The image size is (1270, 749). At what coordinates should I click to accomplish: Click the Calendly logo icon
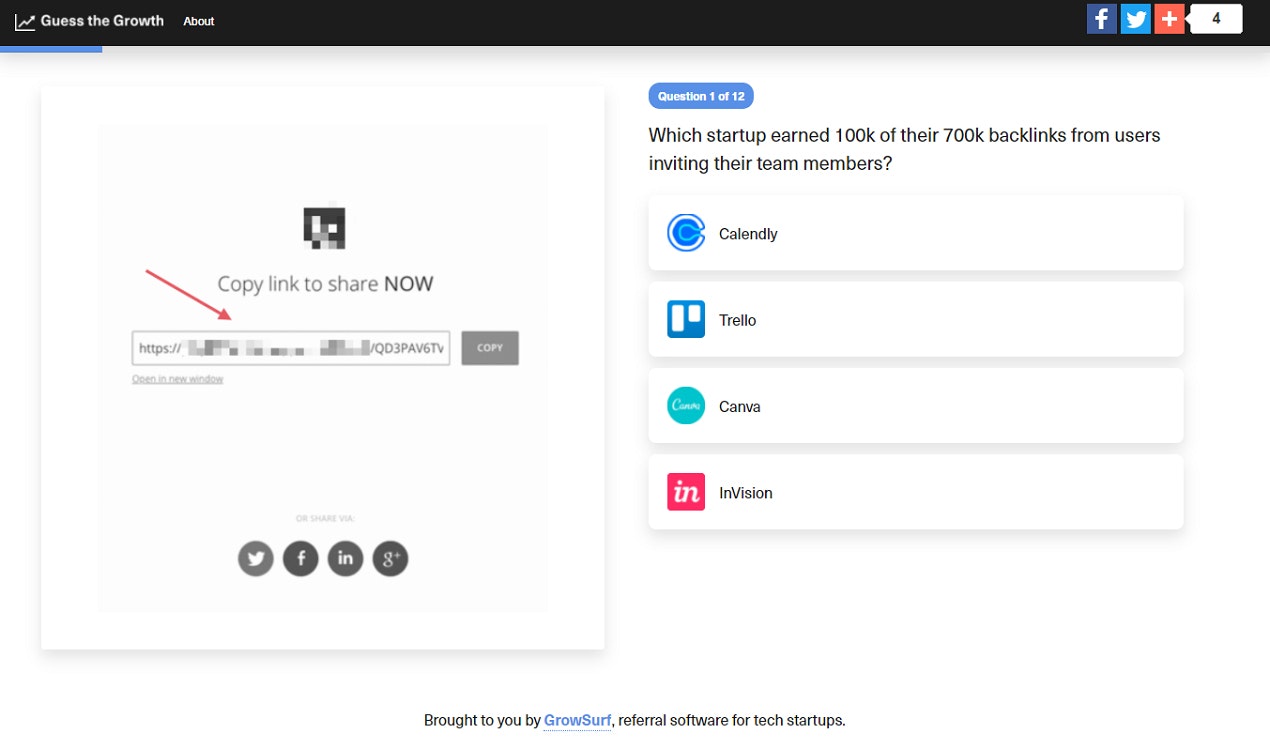pos(686,233)
